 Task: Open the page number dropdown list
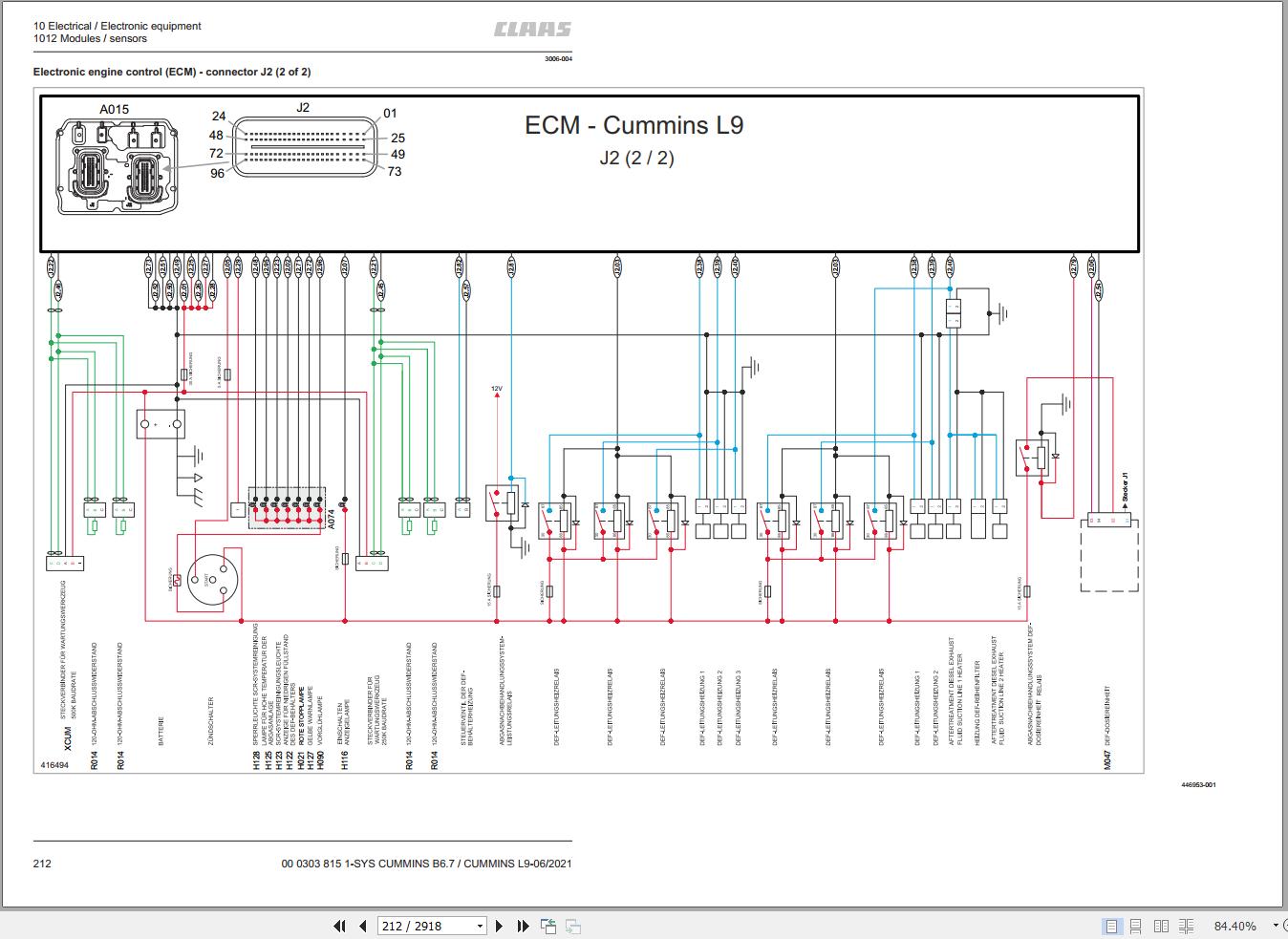click(x=480, y=927)
